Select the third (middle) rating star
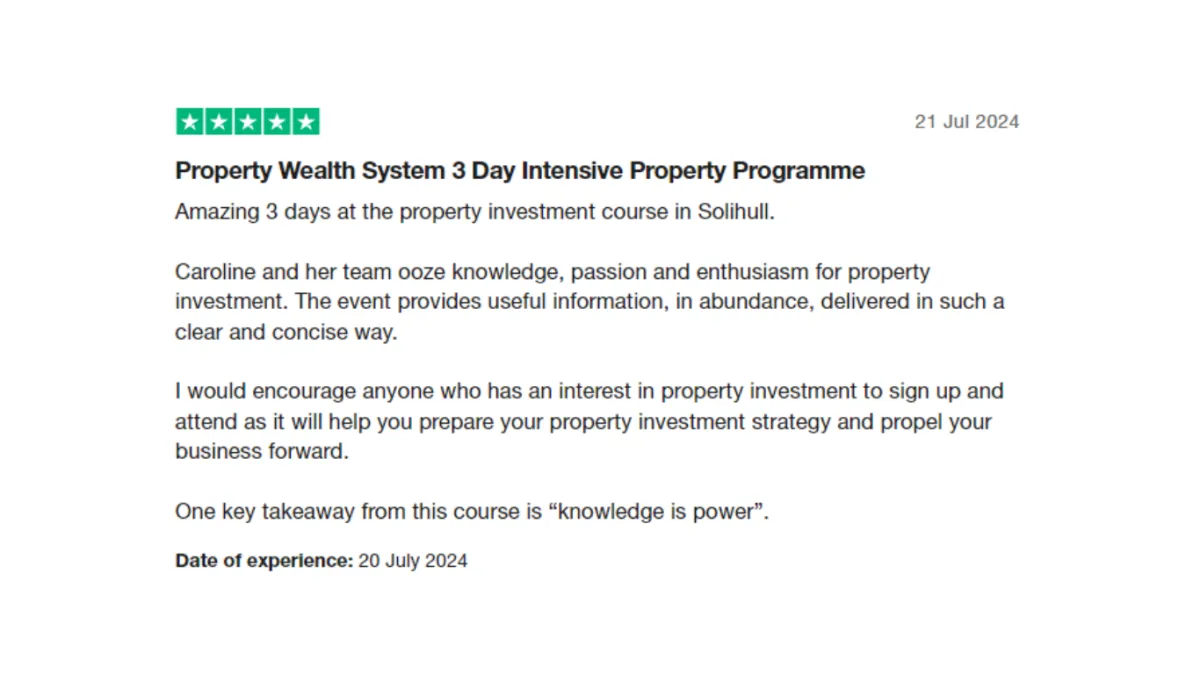This screenshot has height=674, width=1200. (x=248, y=122)
